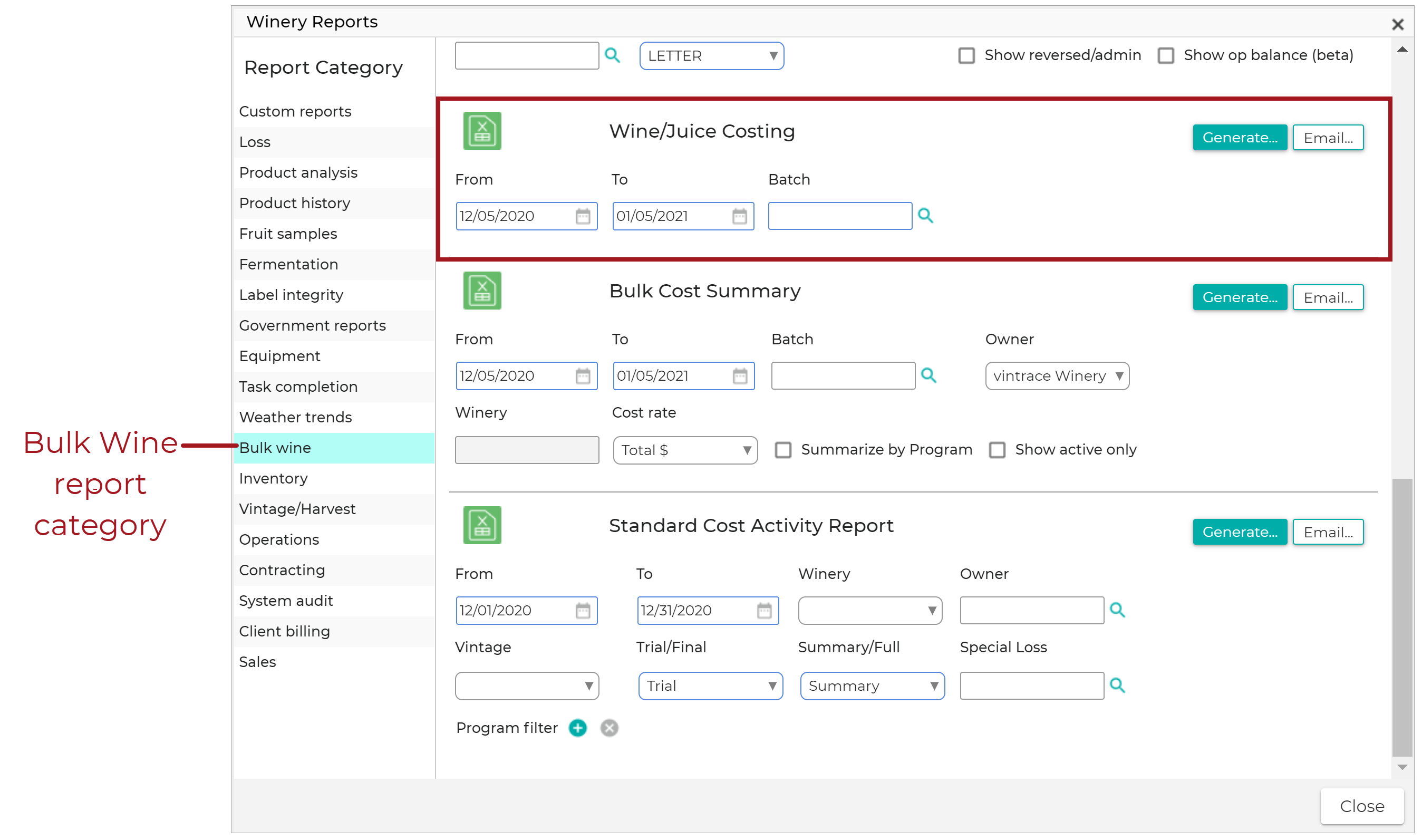Open the calendar for Bulk Cost Summary From date

tap(582, 375)
